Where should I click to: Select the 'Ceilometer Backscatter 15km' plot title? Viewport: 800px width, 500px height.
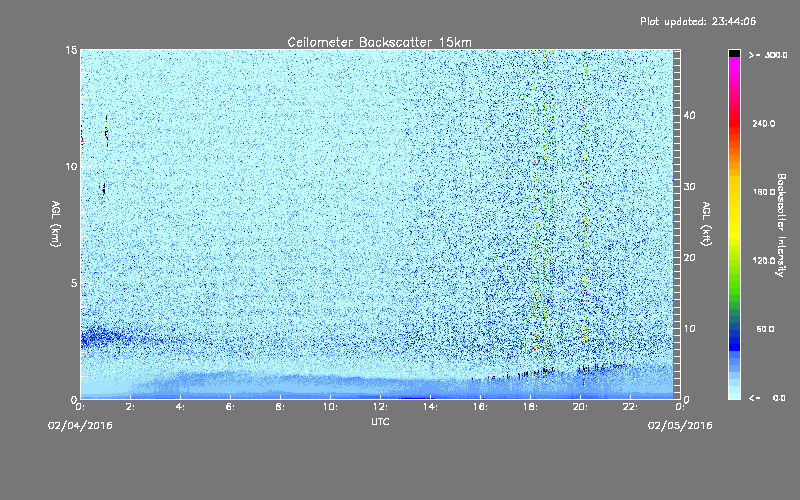379,42
